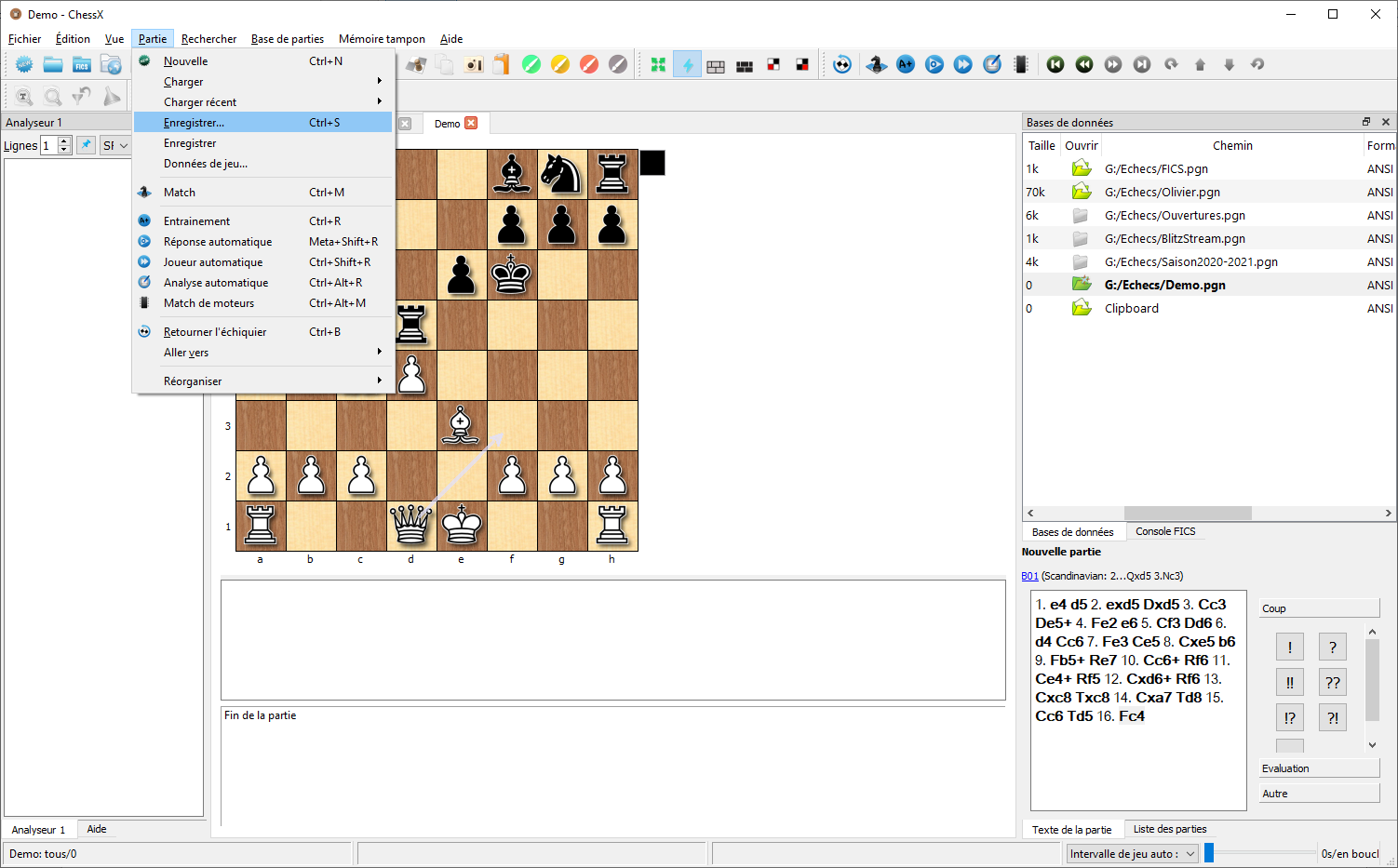Click the green pen annotation icon

pyautogui.click(x=531, y=64)
